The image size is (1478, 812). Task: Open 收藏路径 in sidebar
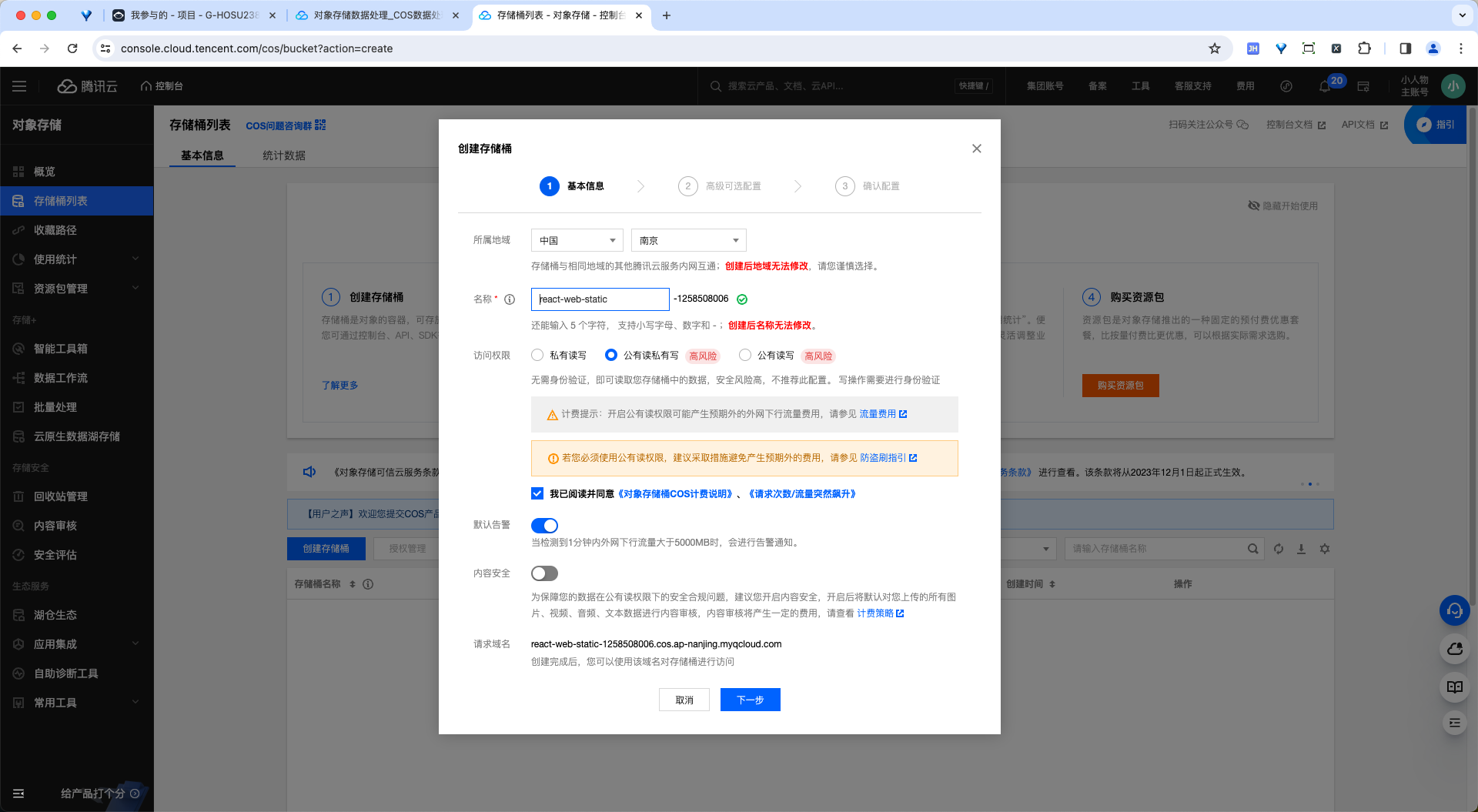coord(77,230)
